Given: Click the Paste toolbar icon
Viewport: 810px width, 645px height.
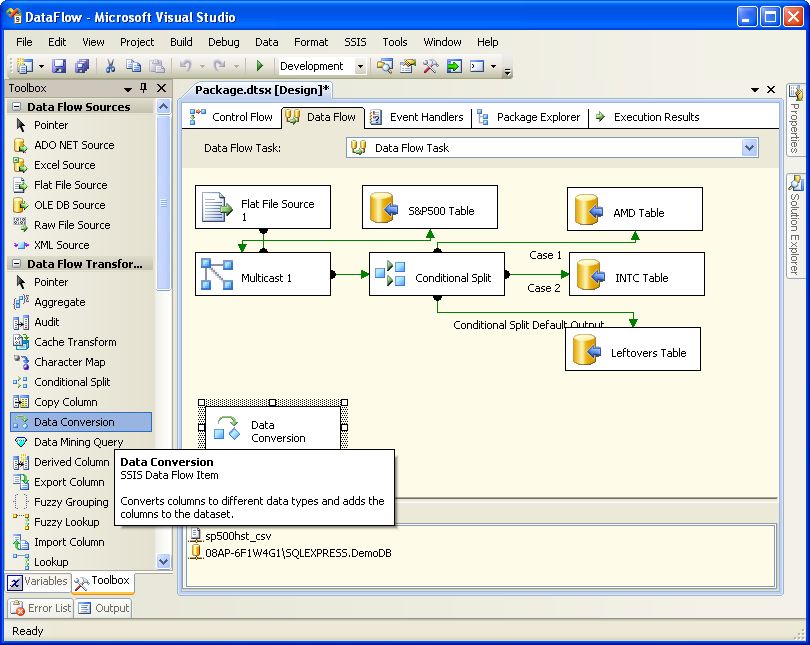Looking at the screenshot, I should (x=157, y=66).
